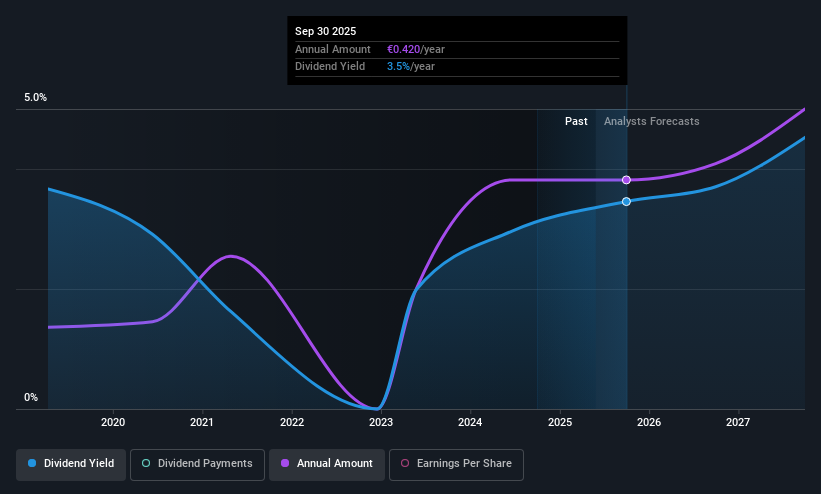This screenshot has height=494, width=821.
Task: Click the 2025 x-axis label
Action: click(560, 422)
